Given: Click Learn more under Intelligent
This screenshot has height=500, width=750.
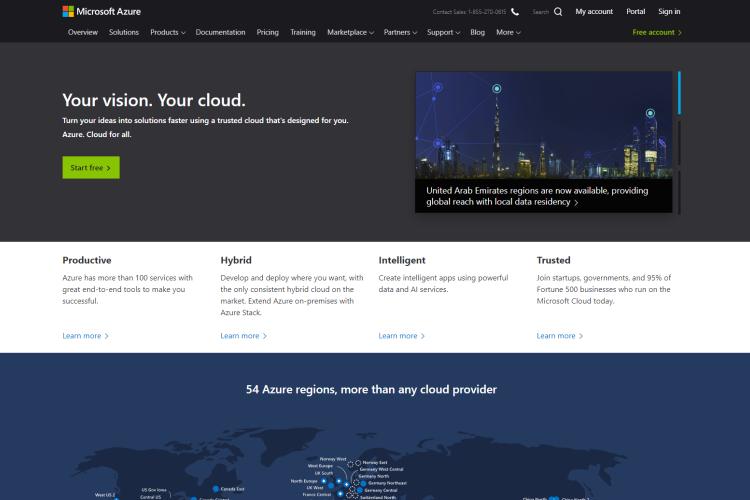Looking at the screenshot, I should 401,336.
